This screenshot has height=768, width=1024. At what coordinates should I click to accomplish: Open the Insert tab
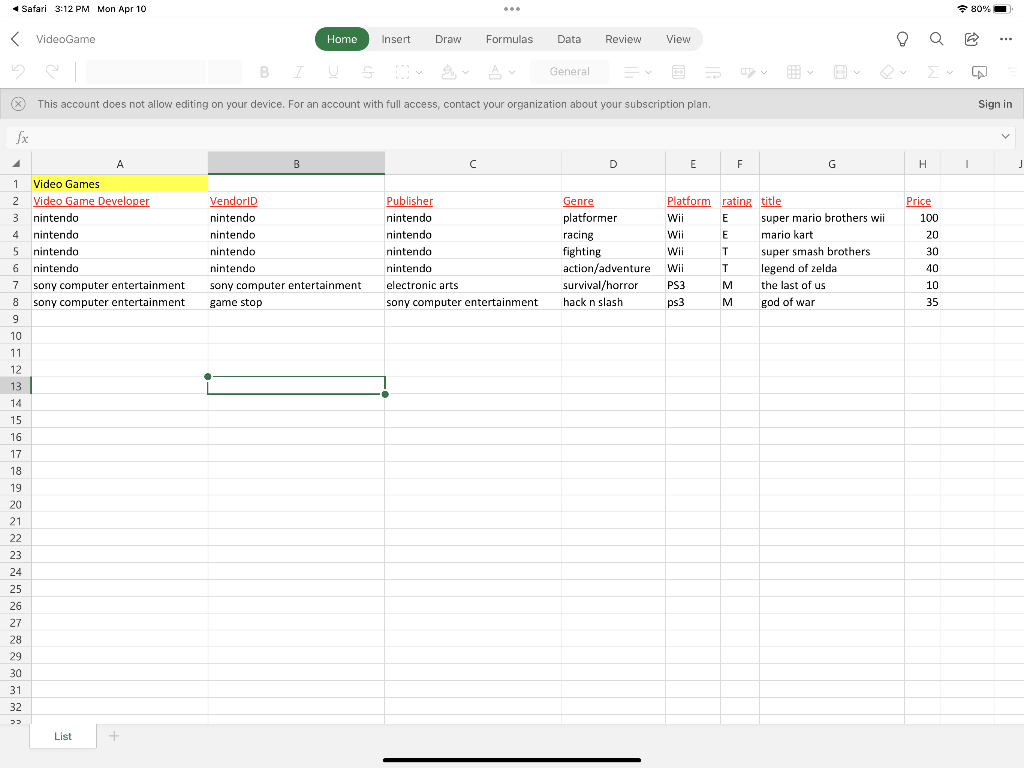pyautogui.click(x=396, y=39)
